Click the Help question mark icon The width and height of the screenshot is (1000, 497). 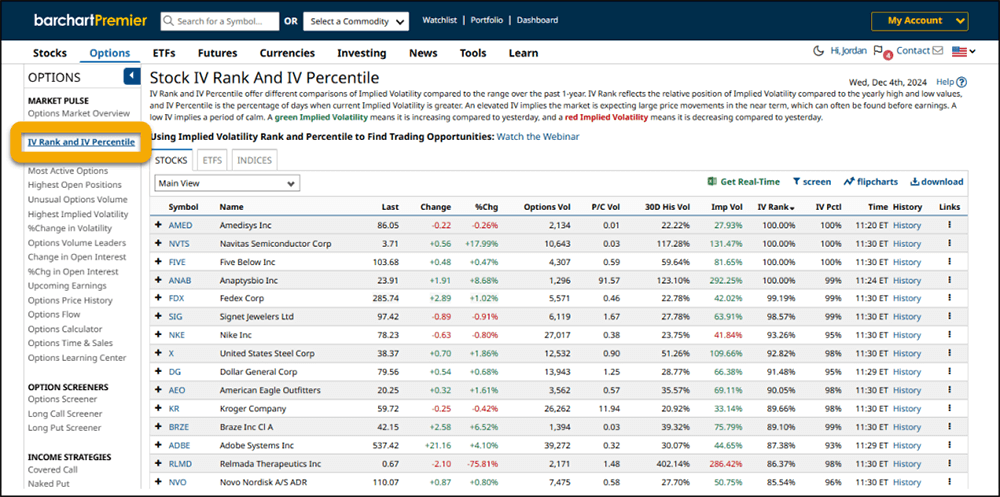point(962,82)
